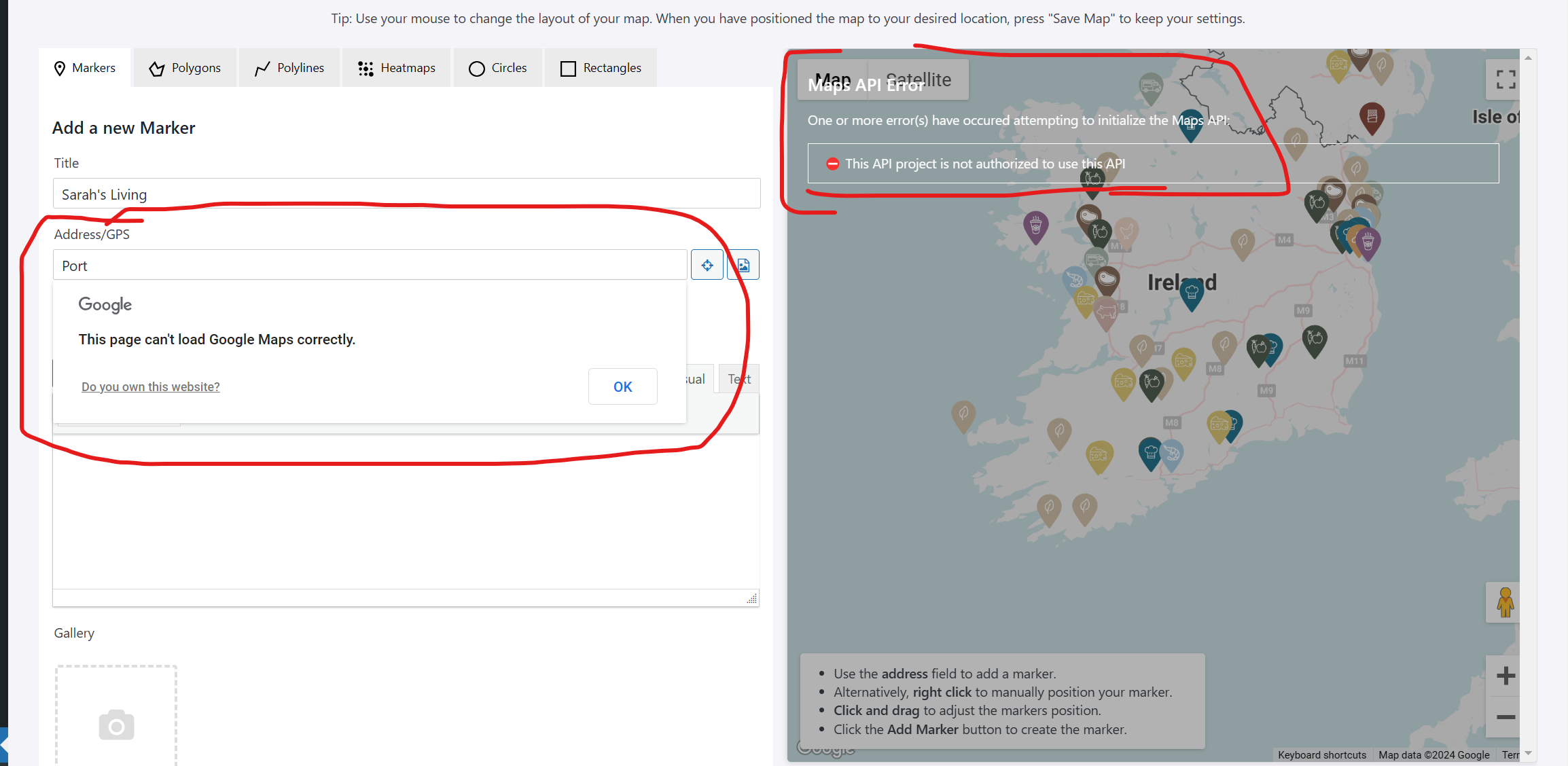Click the "Address/GPS" field label
Image resolution: width=1568 pixels, height=766 pixels.
point(92,234)
